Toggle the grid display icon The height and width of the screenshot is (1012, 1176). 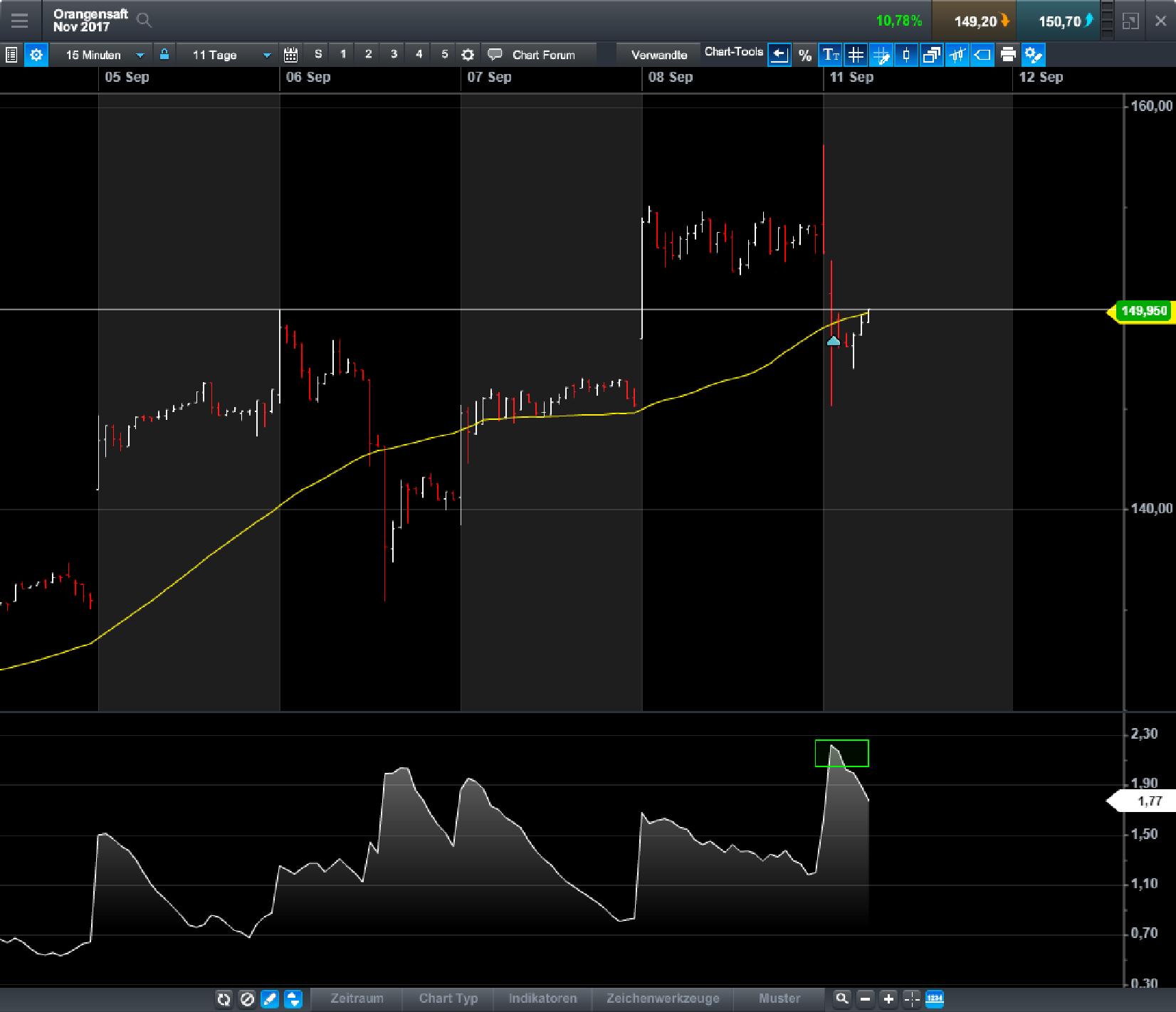(x=855, y=55)
